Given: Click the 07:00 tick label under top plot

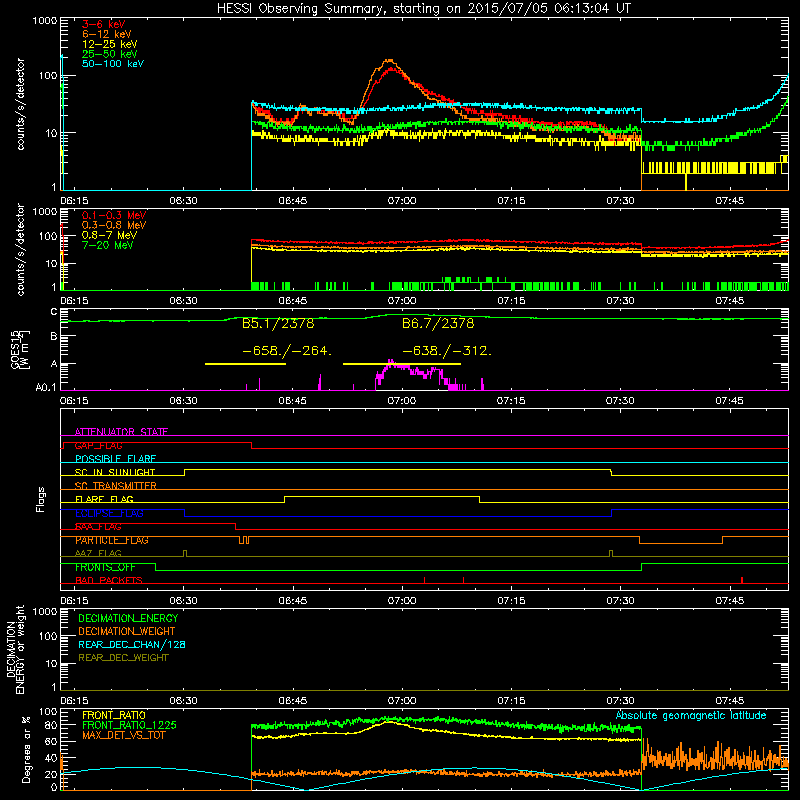Looking at the screenshot, I should click(x=402, y=201).
